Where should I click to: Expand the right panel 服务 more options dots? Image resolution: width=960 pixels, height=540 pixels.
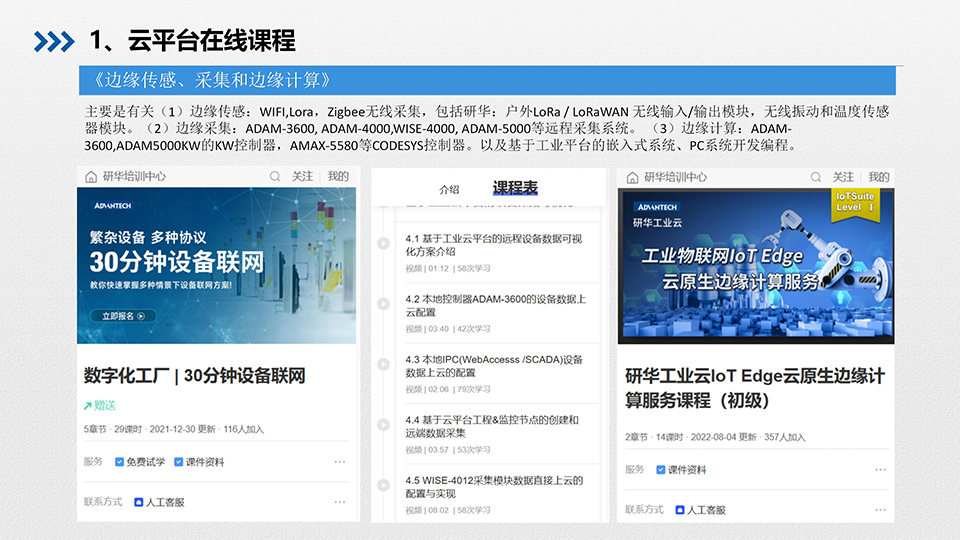click(879, 469)
